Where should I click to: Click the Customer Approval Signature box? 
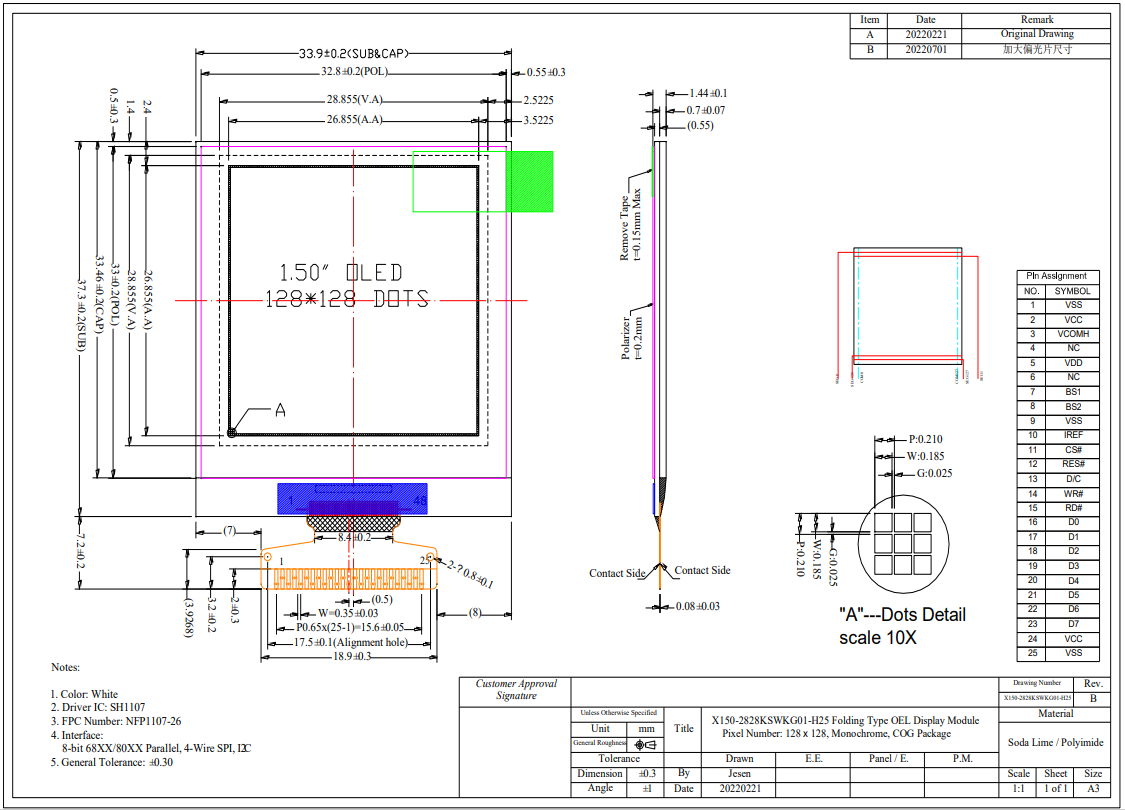click(516, 690)
